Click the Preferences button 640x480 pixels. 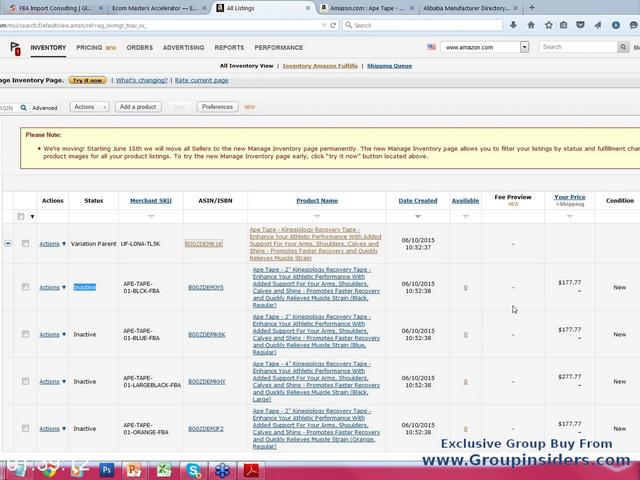(x=218, y=107)
